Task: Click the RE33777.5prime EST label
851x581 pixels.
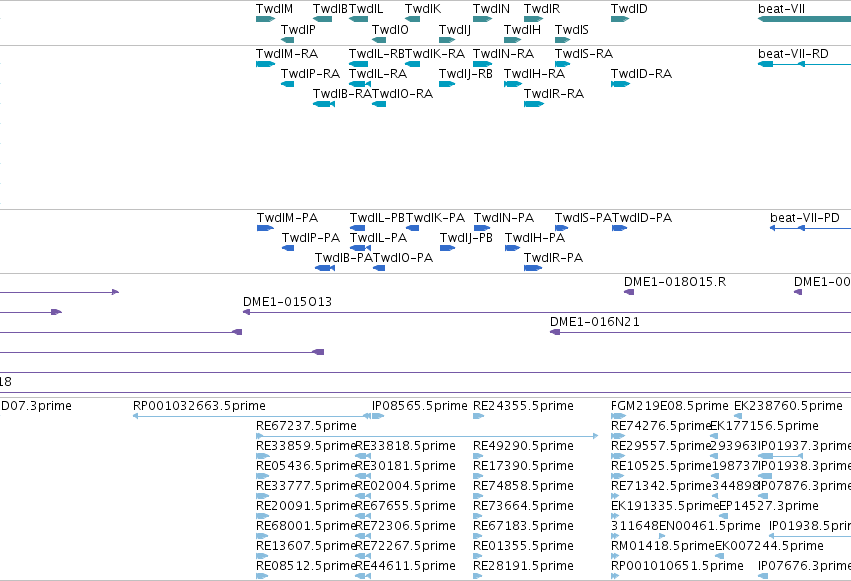Action: [x=306, y=486]
